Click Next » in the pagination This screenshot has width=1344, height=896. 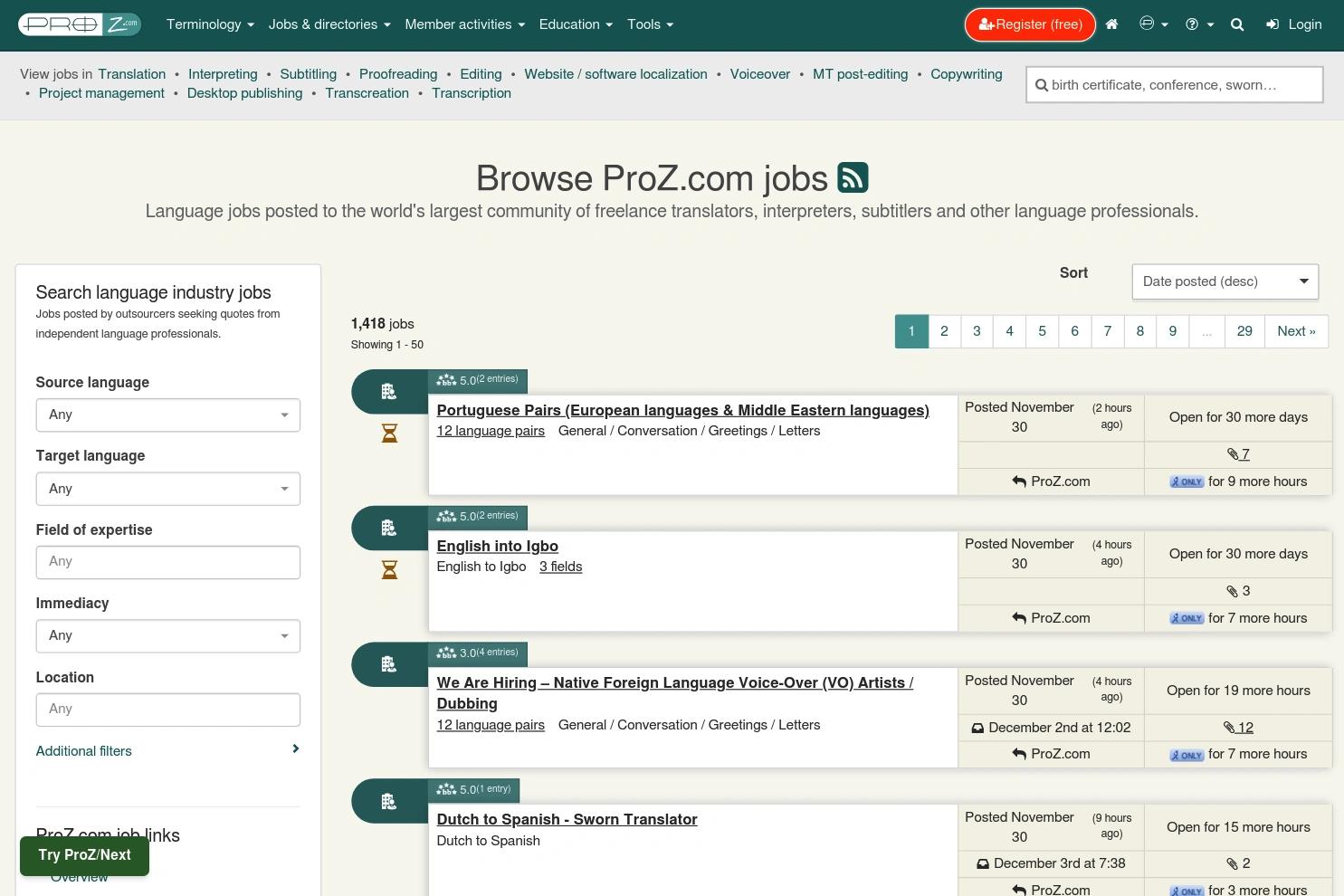click(1296, 331)
